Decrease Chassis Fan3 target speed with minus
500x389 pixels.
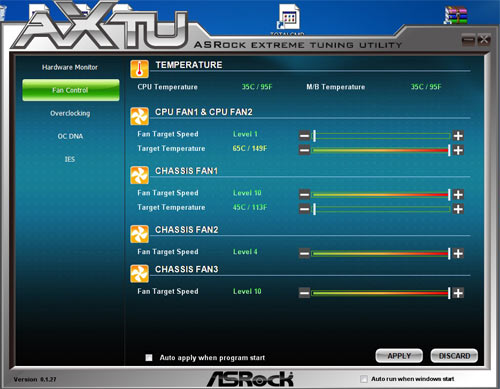point(304,293)
